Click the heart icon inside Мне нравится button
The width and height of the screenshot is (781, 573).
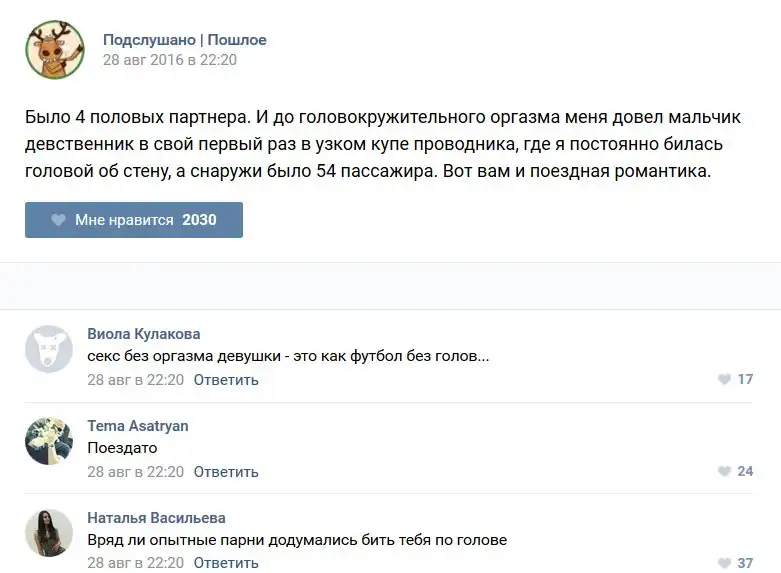click(58, 220)
